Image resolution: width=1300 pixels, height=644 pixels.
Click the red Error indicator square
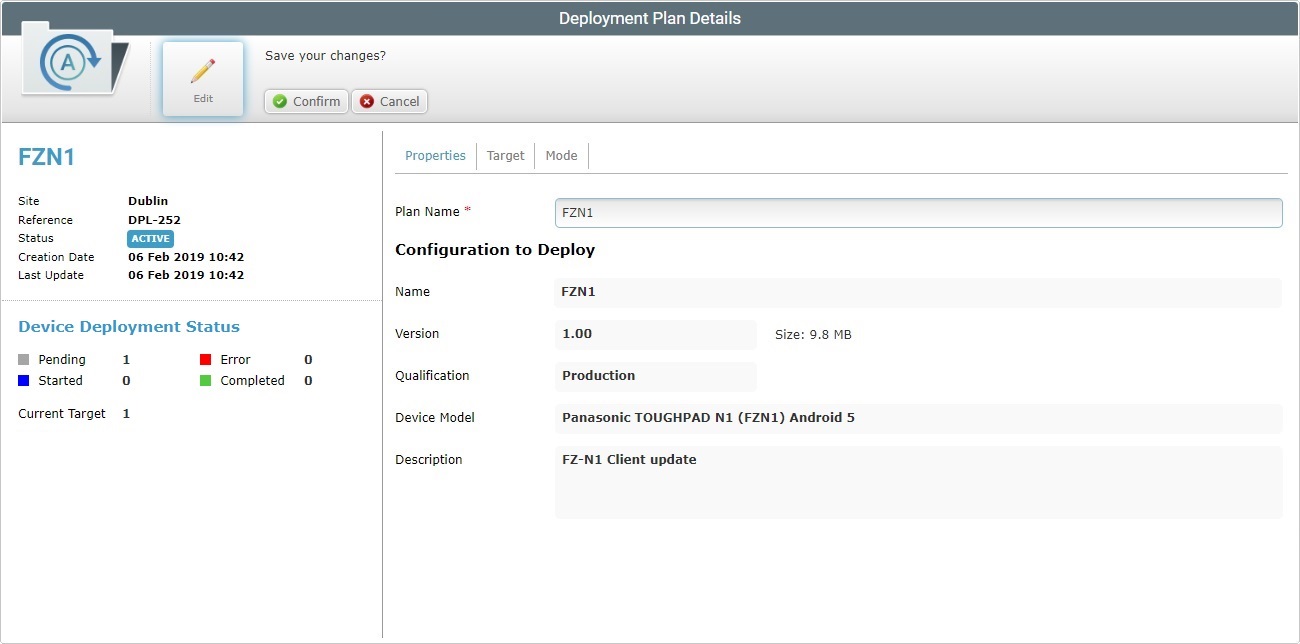click(207, 358)
